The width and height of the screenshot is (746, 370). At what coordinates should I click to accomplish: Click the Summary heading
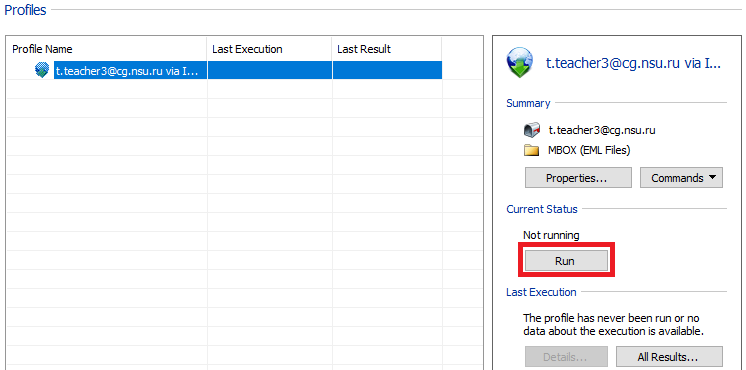pos(528,103)
